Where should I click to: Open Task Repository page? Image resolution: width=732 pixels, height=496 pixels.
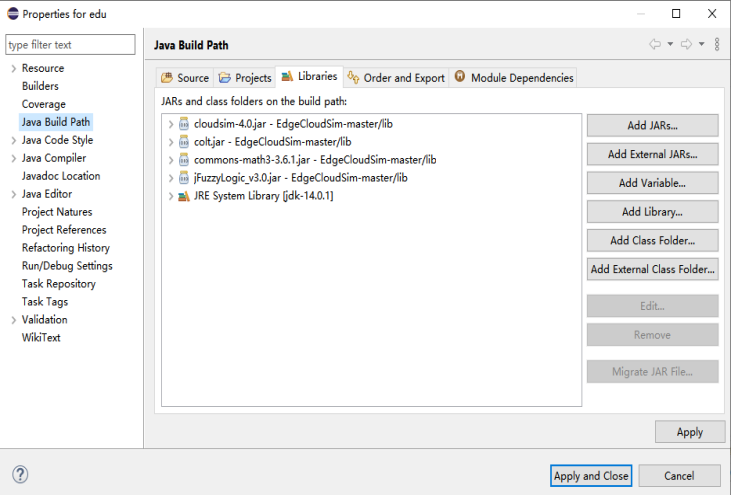click(x=59, y=284)
